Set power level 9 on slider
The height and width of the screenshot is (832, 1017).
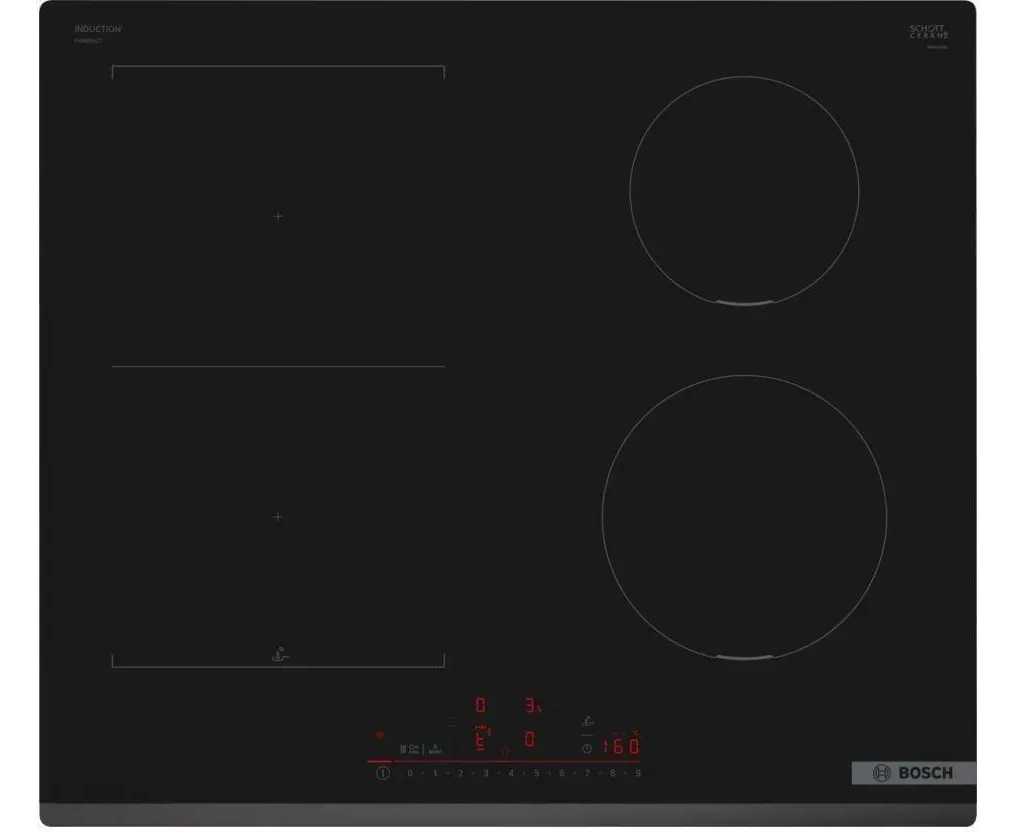tap(637, 773)
